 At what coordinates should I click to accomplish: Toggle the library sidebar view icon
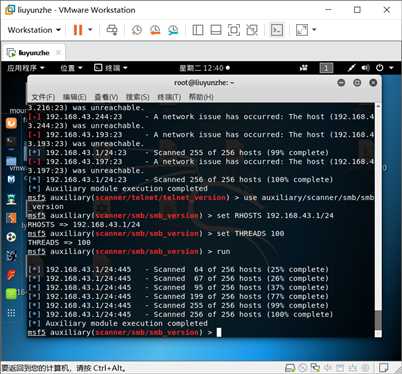[198, 30]
